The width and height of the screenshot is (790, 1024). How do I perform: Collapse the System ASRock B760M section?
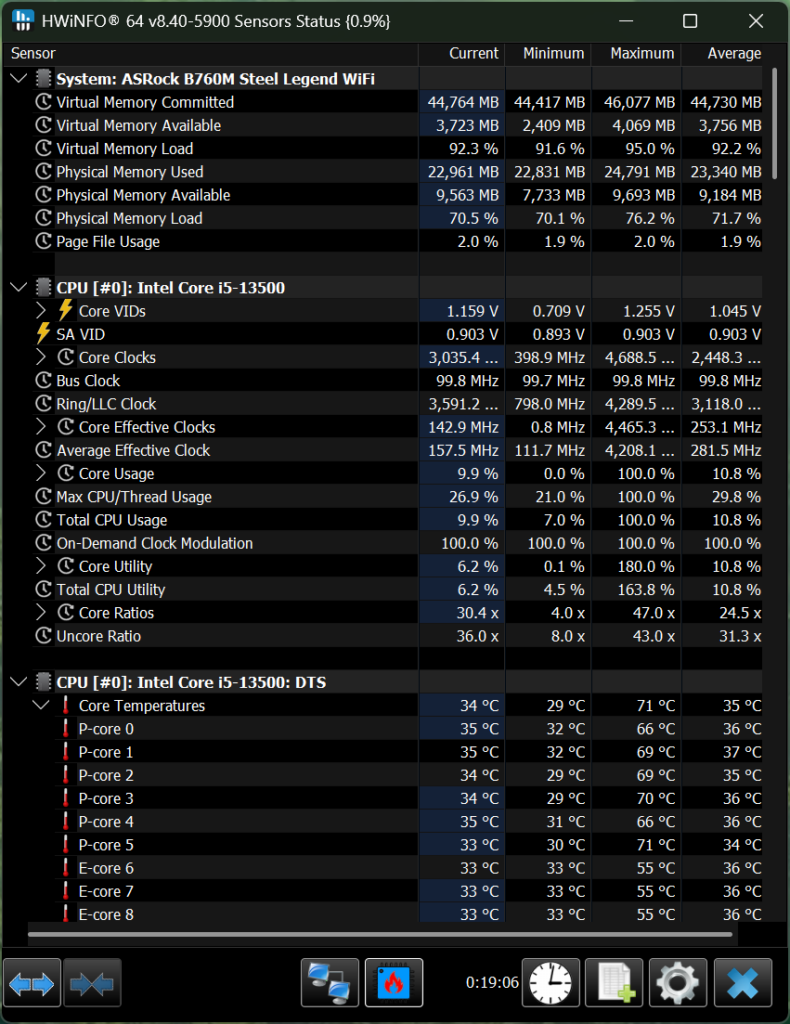pos(19,79)
